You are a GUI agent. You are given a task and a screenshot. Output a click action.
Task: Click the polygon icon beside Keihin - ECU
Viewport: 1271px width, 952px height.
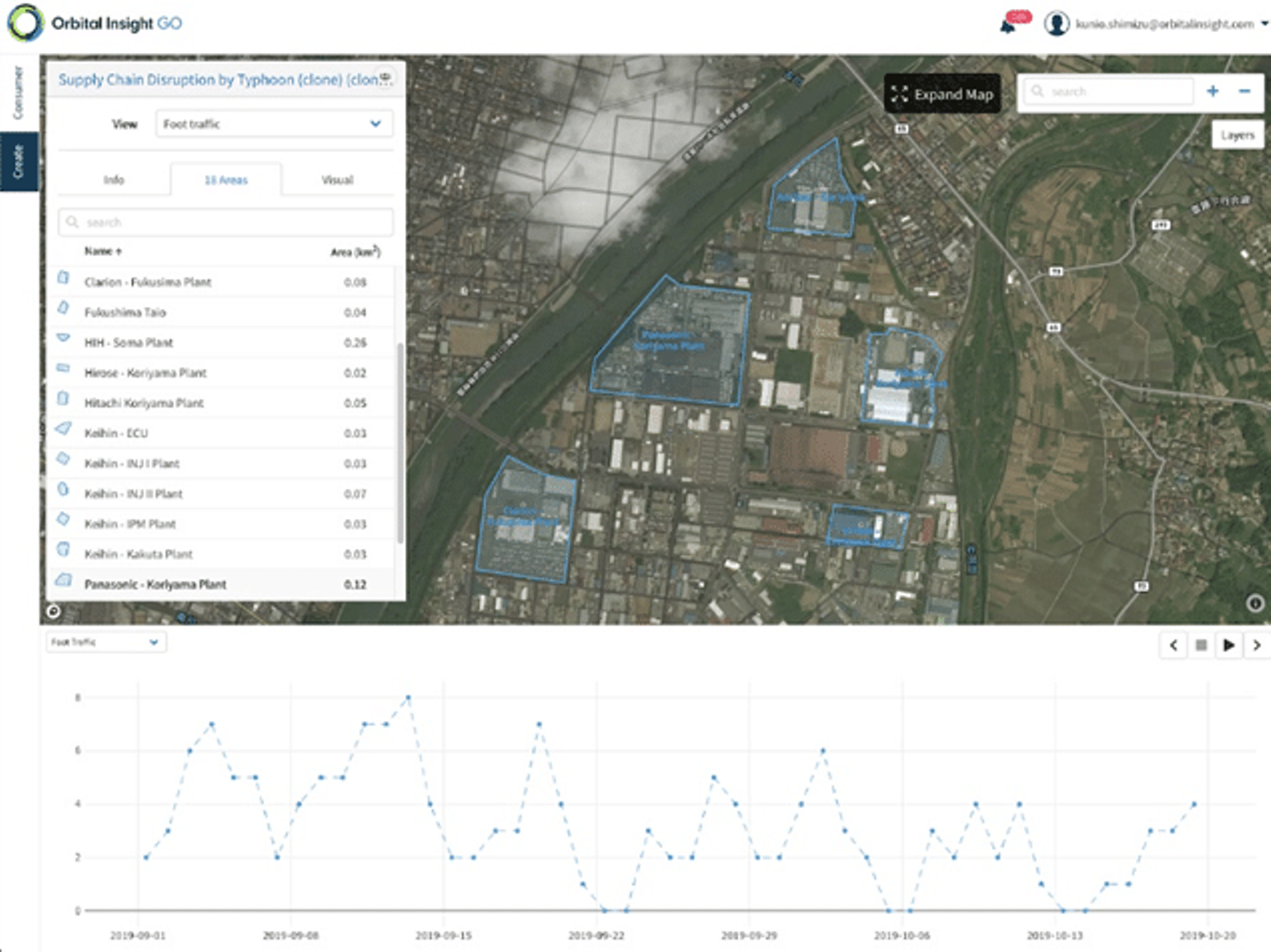click(63, 430)
